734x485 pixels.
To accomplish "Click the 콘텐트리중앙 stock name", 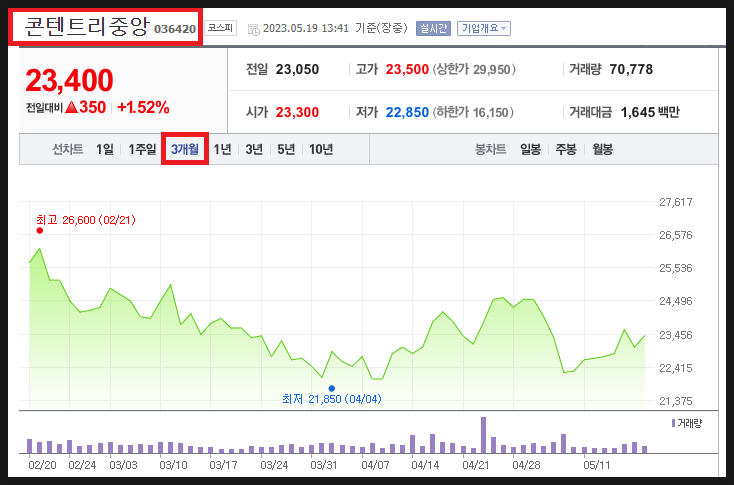I will [86, 27].
